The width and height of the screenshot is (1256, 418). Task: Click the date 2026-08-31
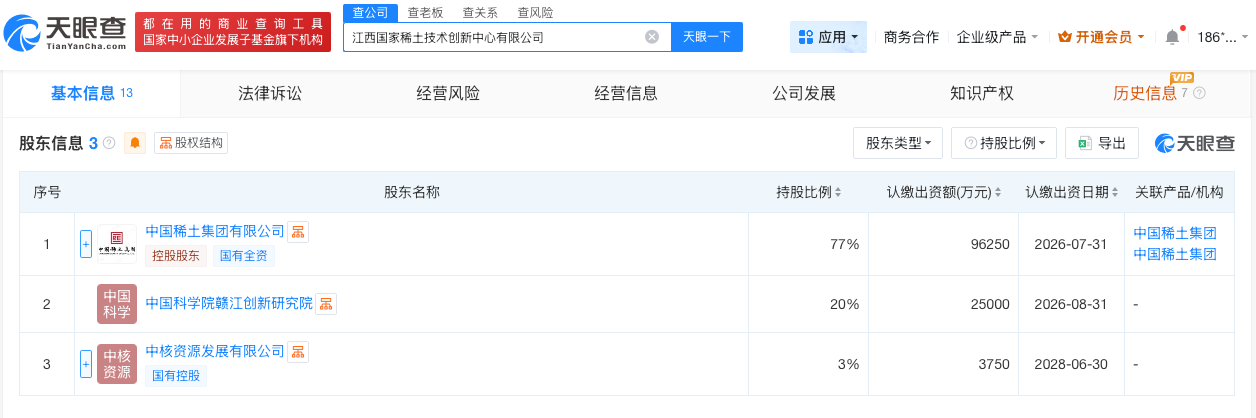(1071, 304)
